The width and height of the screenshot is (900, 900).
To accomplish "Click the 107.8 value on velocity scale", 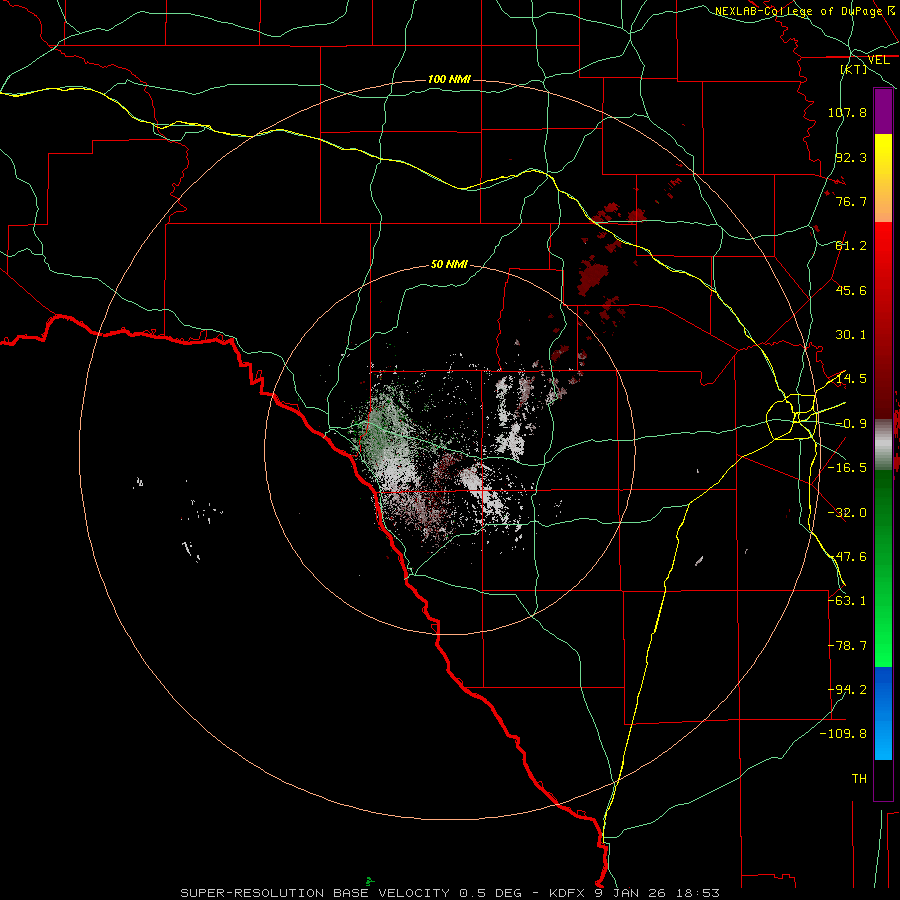I will (x=847, y=112).
